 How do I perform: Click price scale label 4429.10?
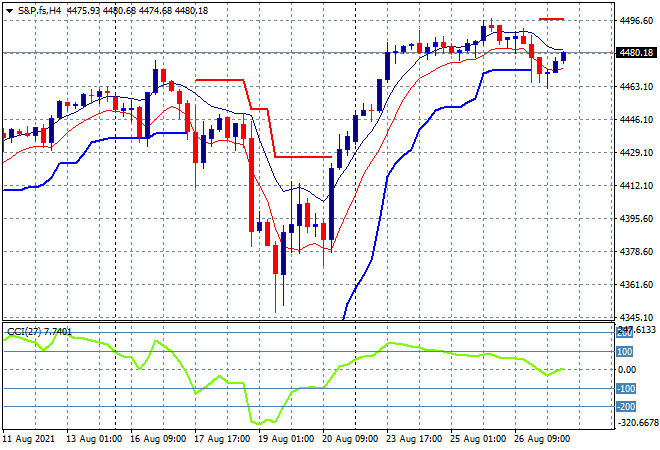coord(636,152)
